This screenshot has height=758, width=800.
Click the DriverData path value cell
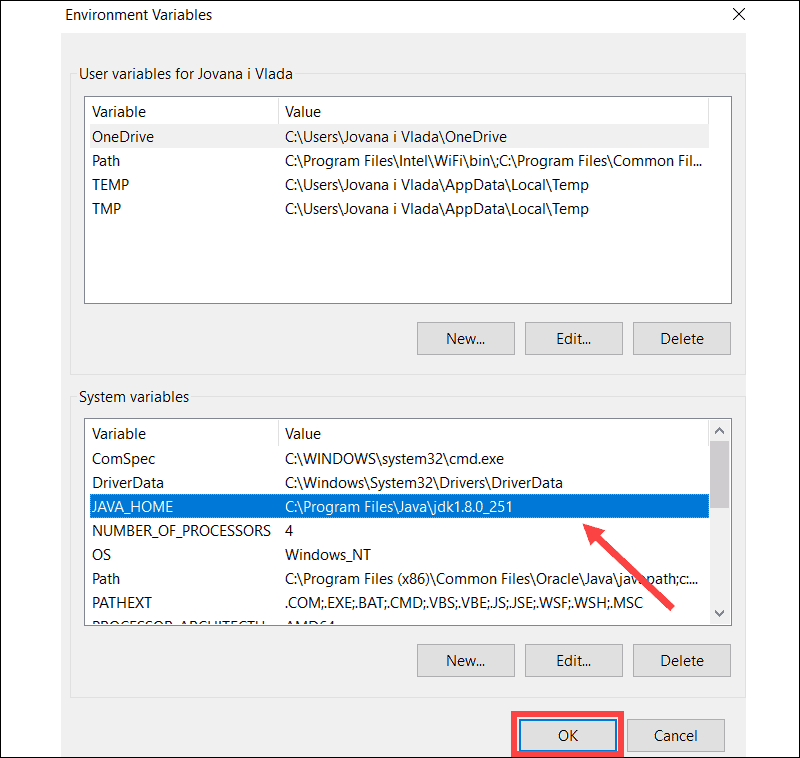[x=423, y=483]
